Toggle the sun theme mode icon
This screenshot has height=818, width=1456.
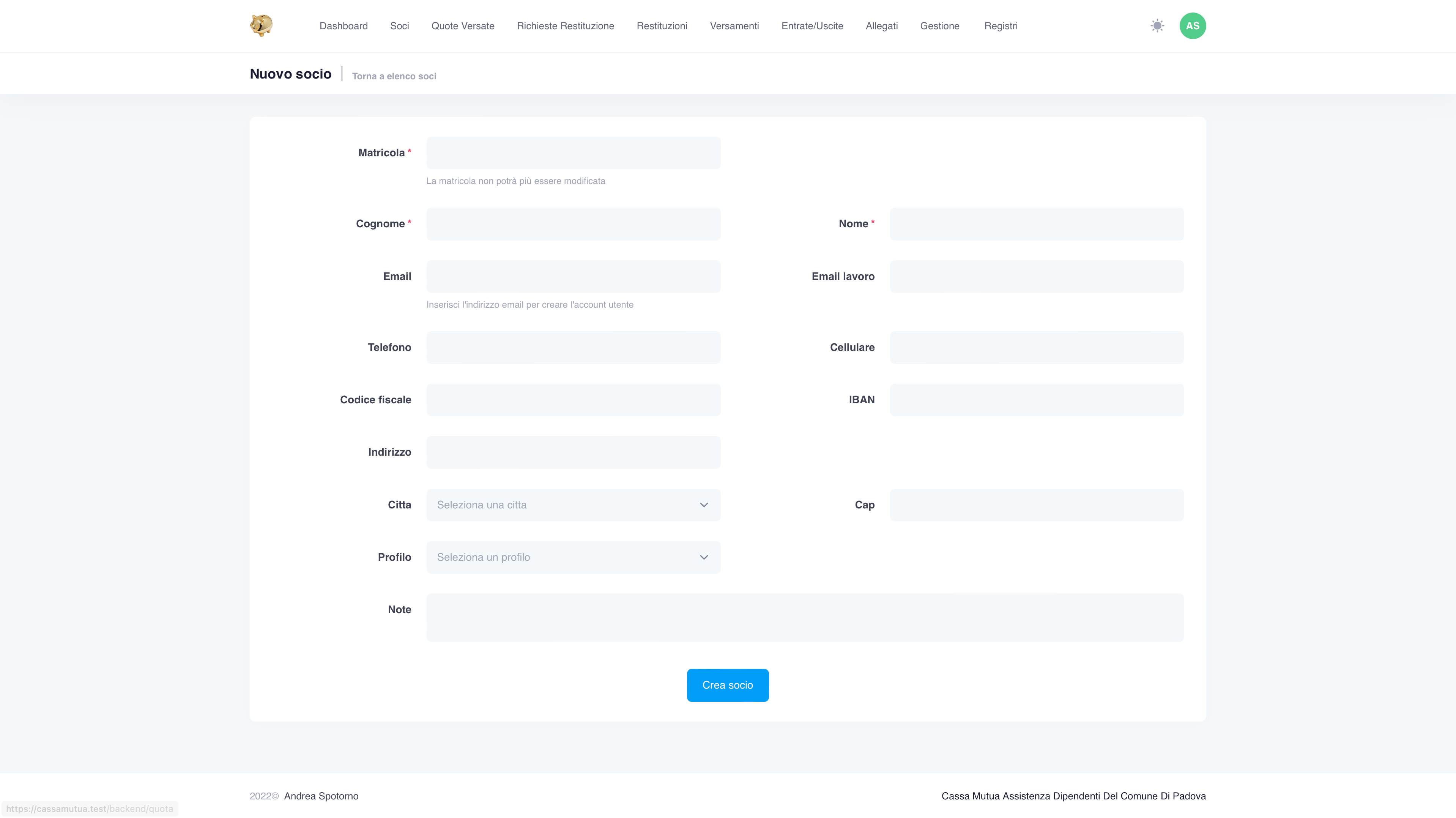(x=1157, y=25)
